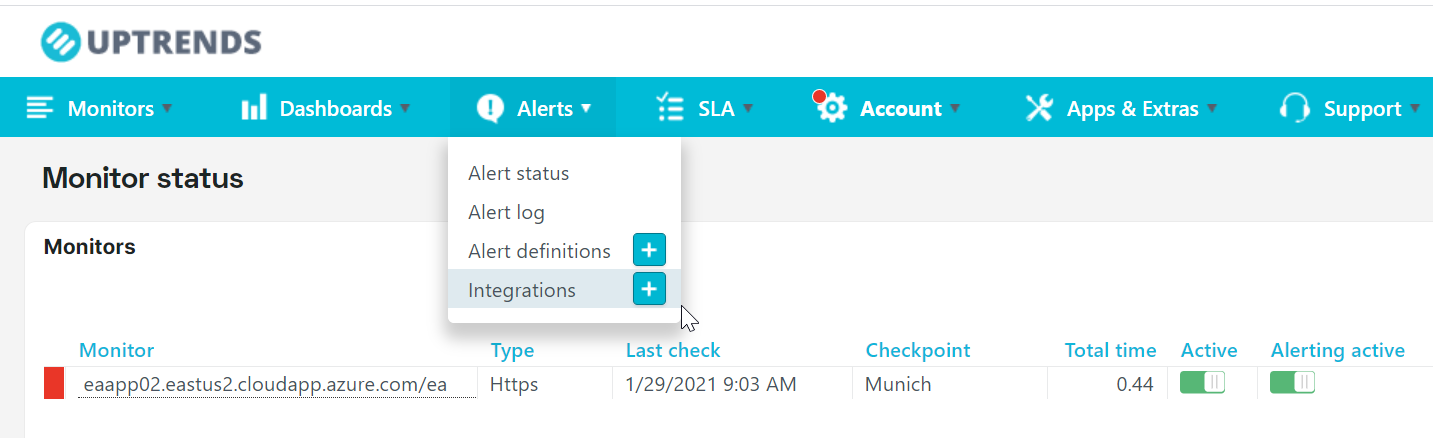Expand the Dashboards dropdown arrow
Image resolution: width=1433 pixels, height=438 pixels.
pos(405,108)
